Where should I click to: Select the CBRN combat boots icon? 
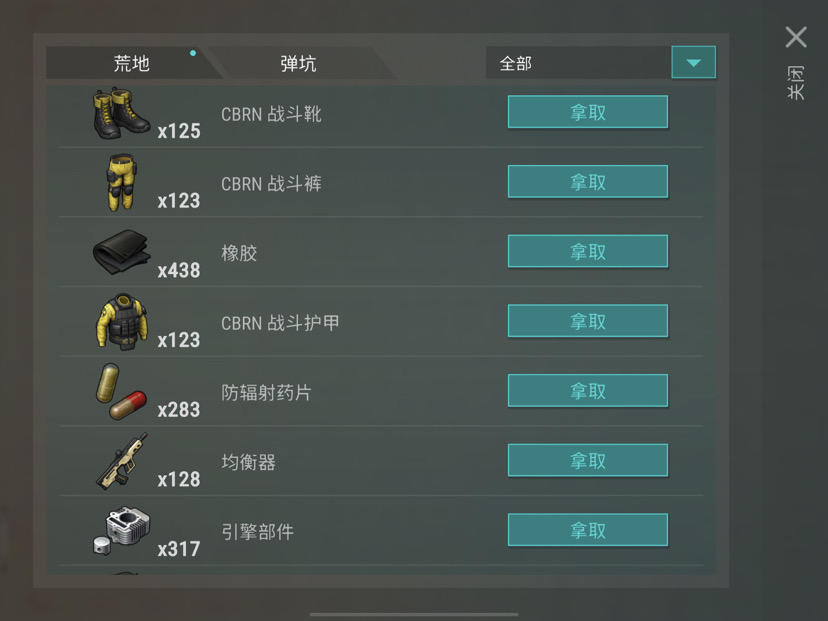tap(121, 114)
